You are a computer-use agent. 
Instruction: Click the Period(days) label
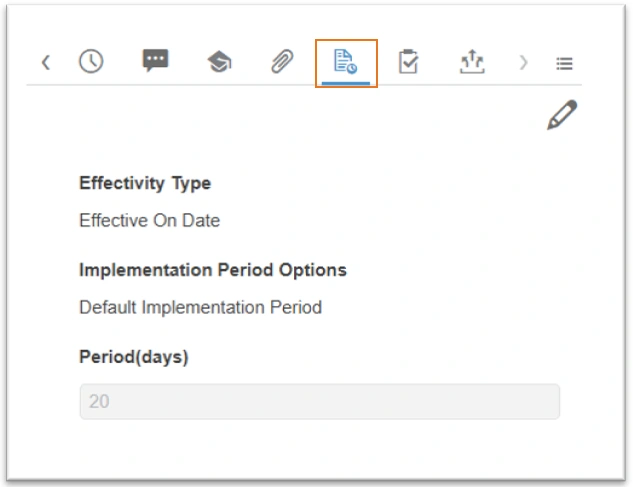click(x=133, y=357)
